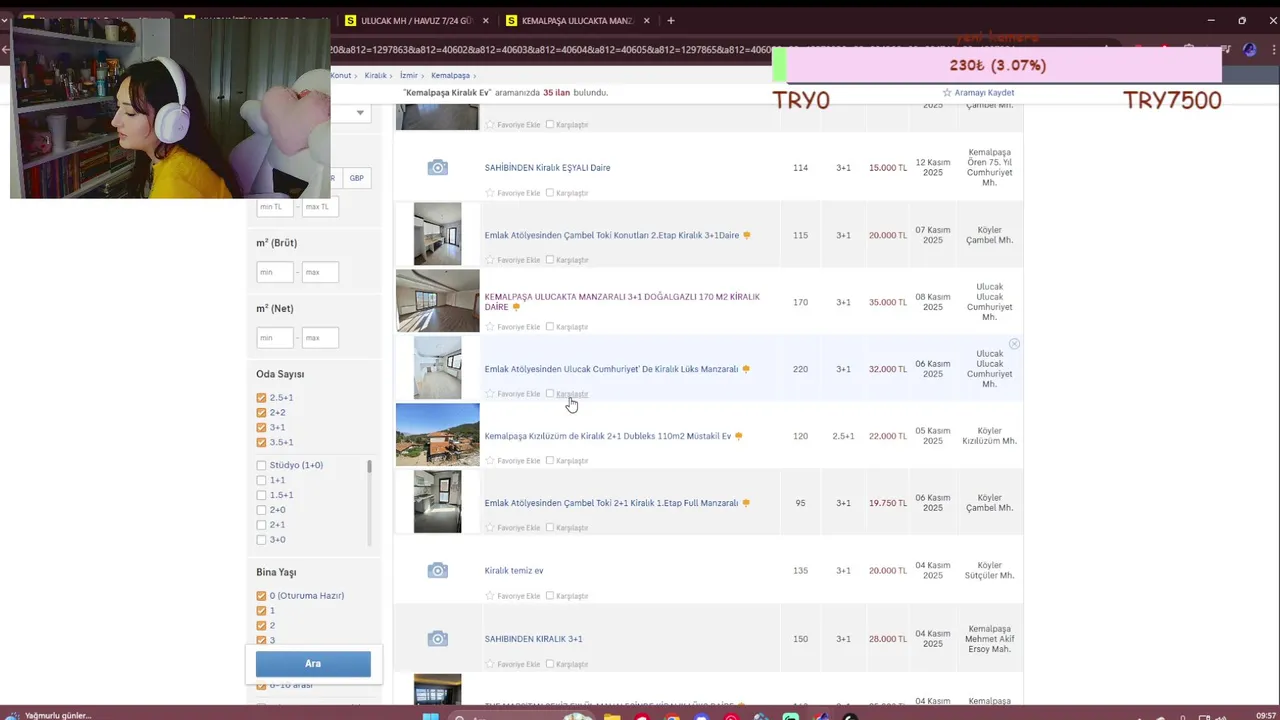Open the Kemalpaşa breadcrumb link
Screen dimensions: 1280x720
point(450,76)
